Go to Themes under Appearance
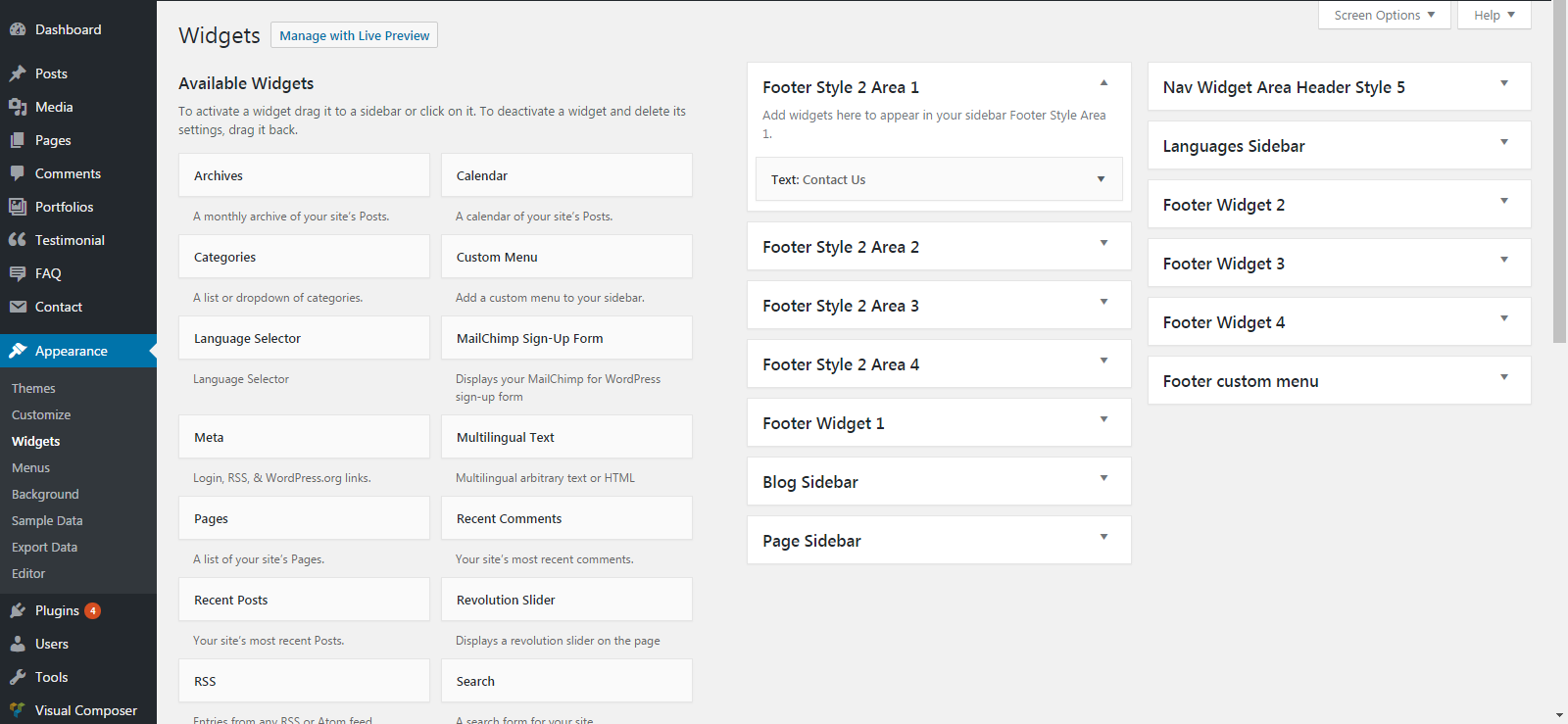This screenshot has height=724, width=1568. tap(33, 389)
